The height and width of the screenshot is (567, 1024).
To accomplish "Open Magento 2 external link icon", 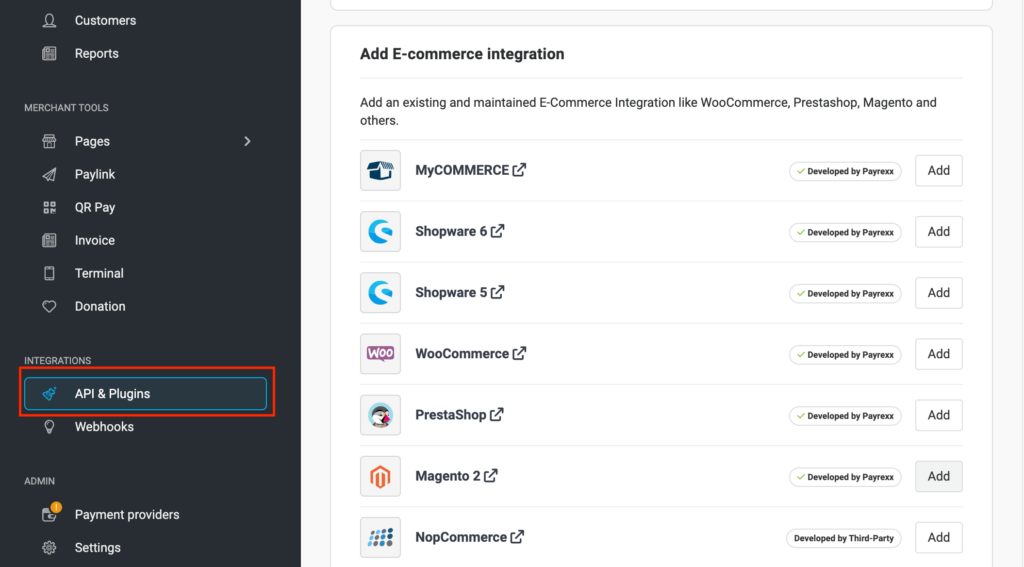I will click(x=491, y=476).
